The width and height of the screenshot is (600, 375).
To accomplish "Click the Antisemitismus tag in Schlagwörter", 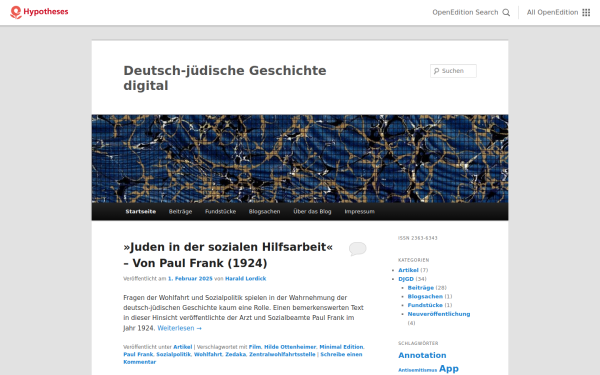I will [417, 370].
